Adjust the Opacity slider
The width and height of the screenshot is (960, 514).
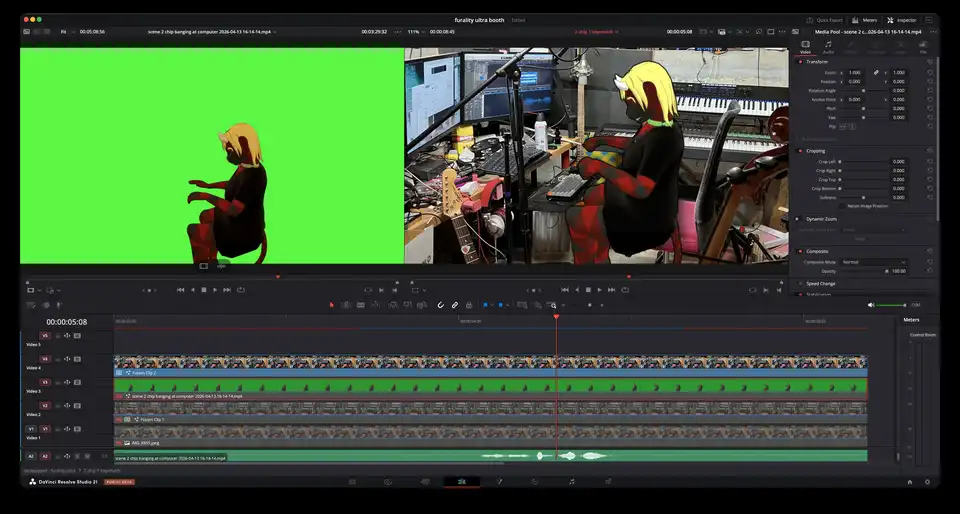point(863,270)
